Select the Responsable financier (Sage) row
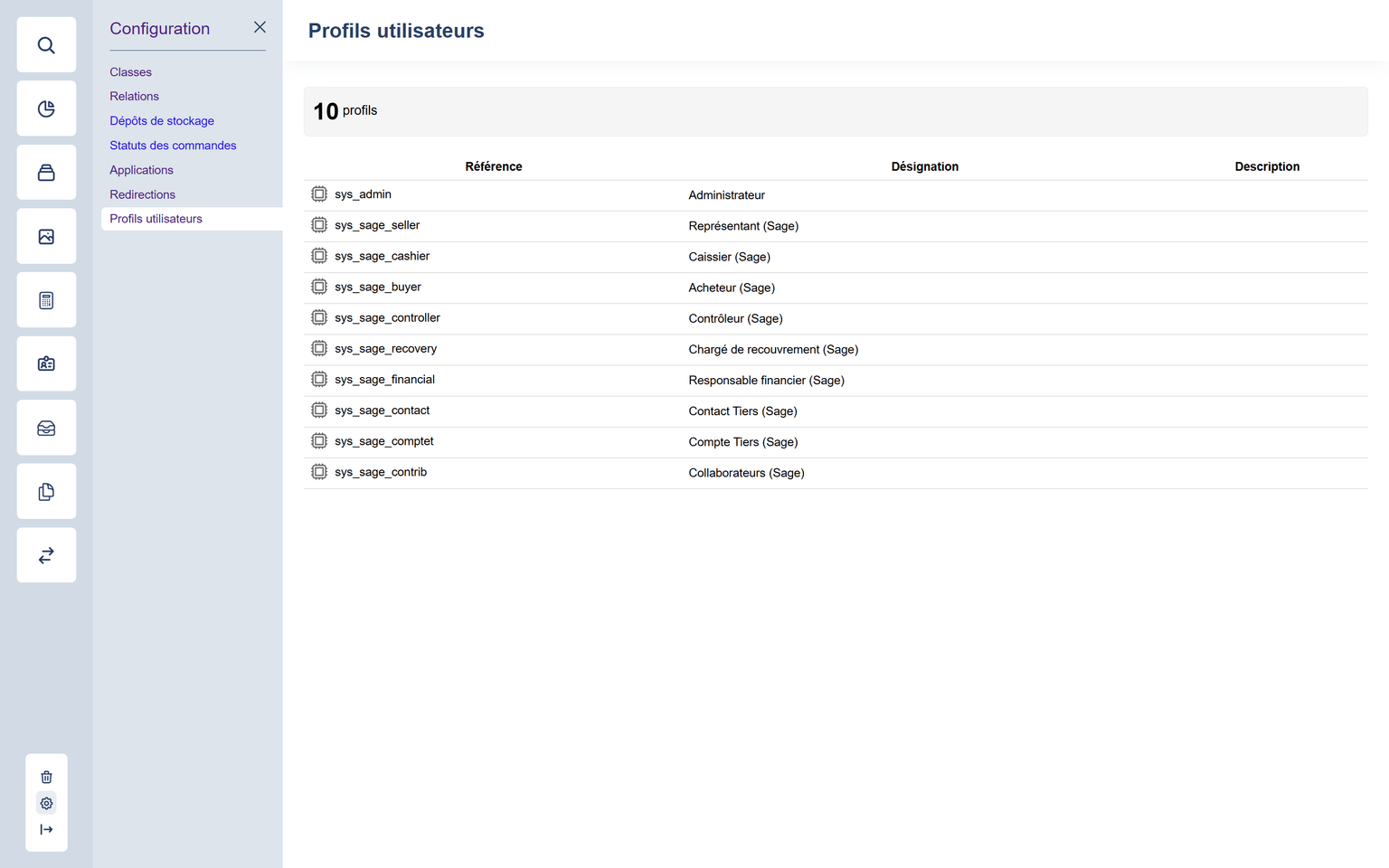1389x868 pixels. point(766,381)
